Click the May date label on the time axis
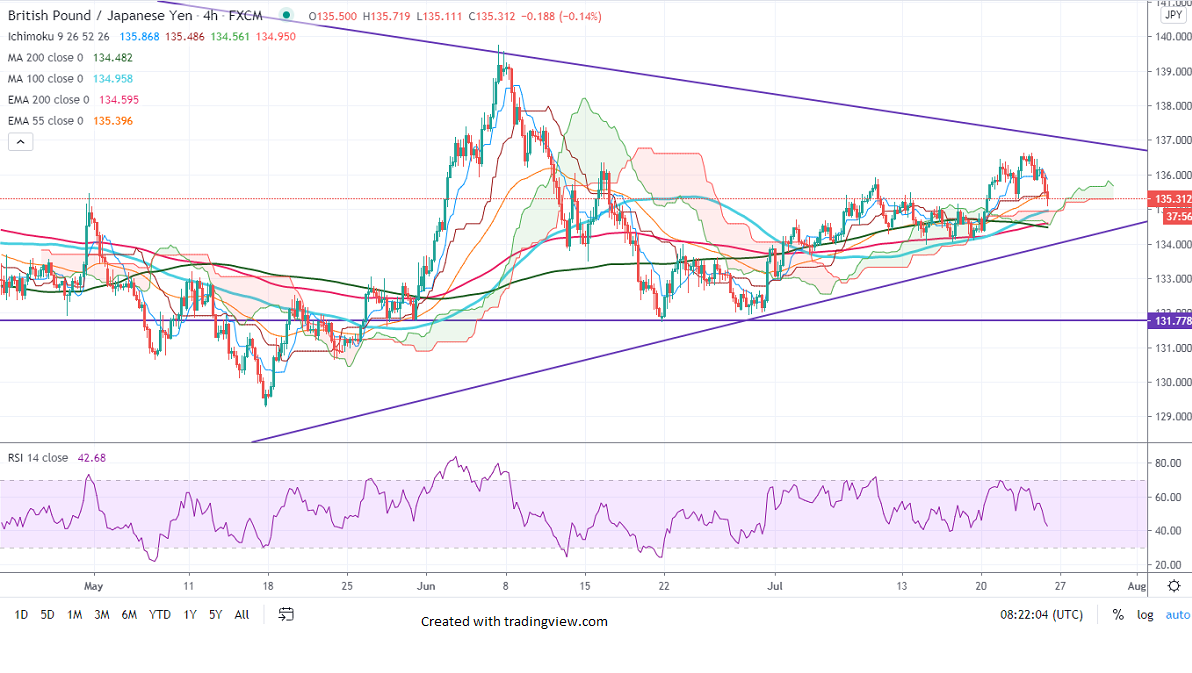Viewport: 1192px width, 673px height. [94, 586]
